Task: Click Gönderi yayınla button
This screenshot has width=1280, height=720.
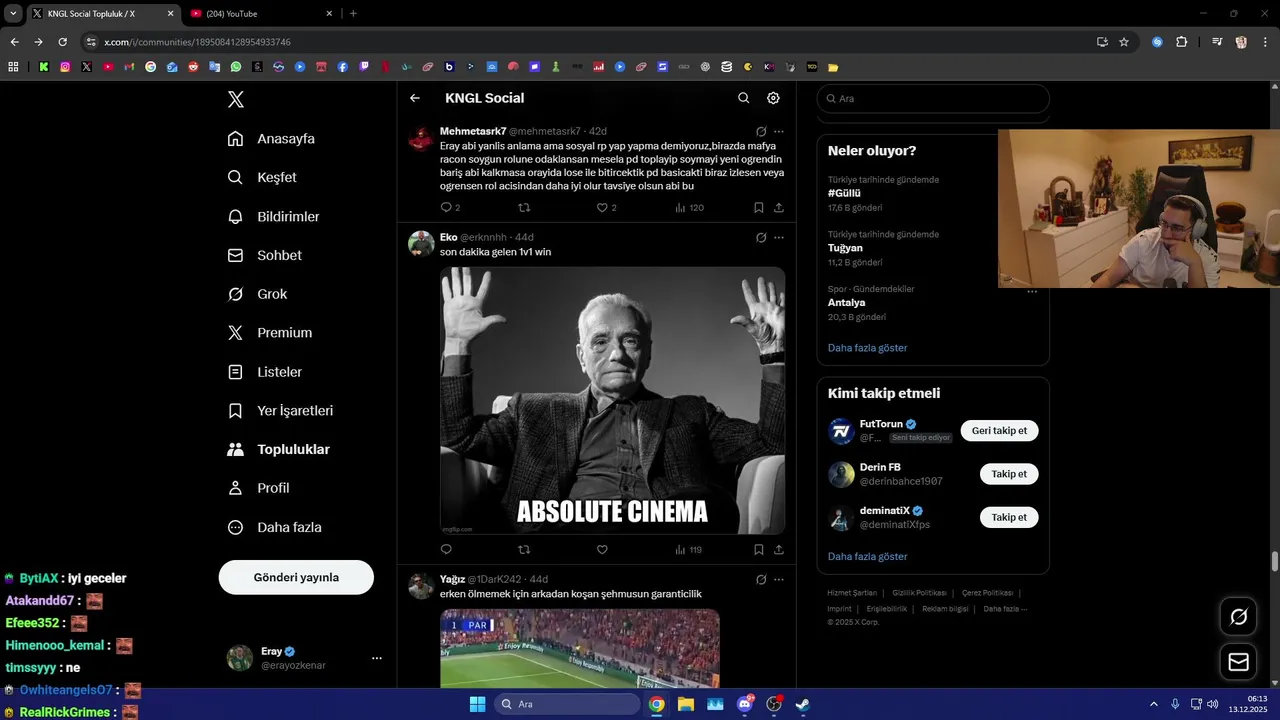Action: click(x=296, y=577)
